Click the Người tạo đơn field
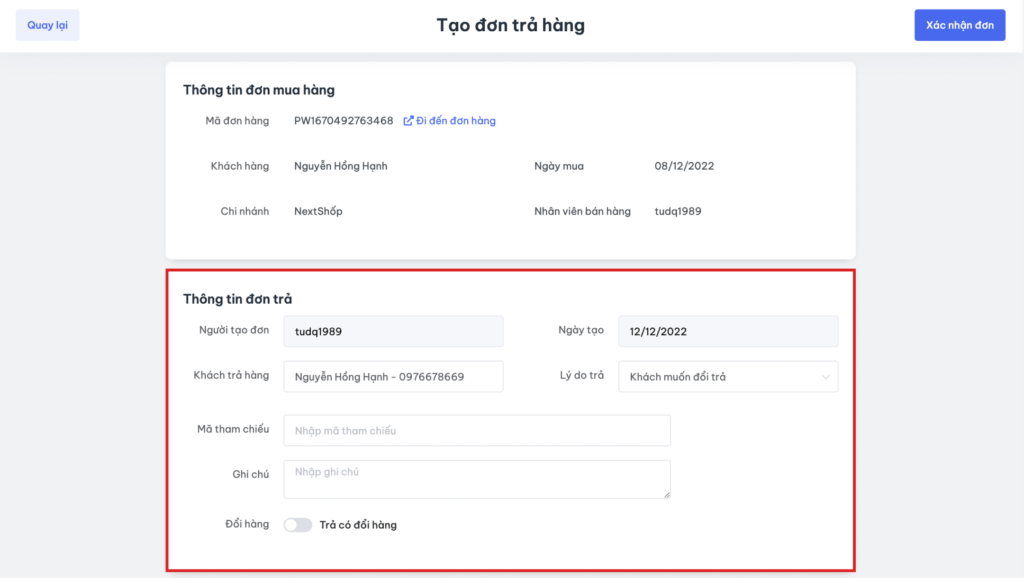Screen dimensions: 1024x578 (x=393, y=331)
